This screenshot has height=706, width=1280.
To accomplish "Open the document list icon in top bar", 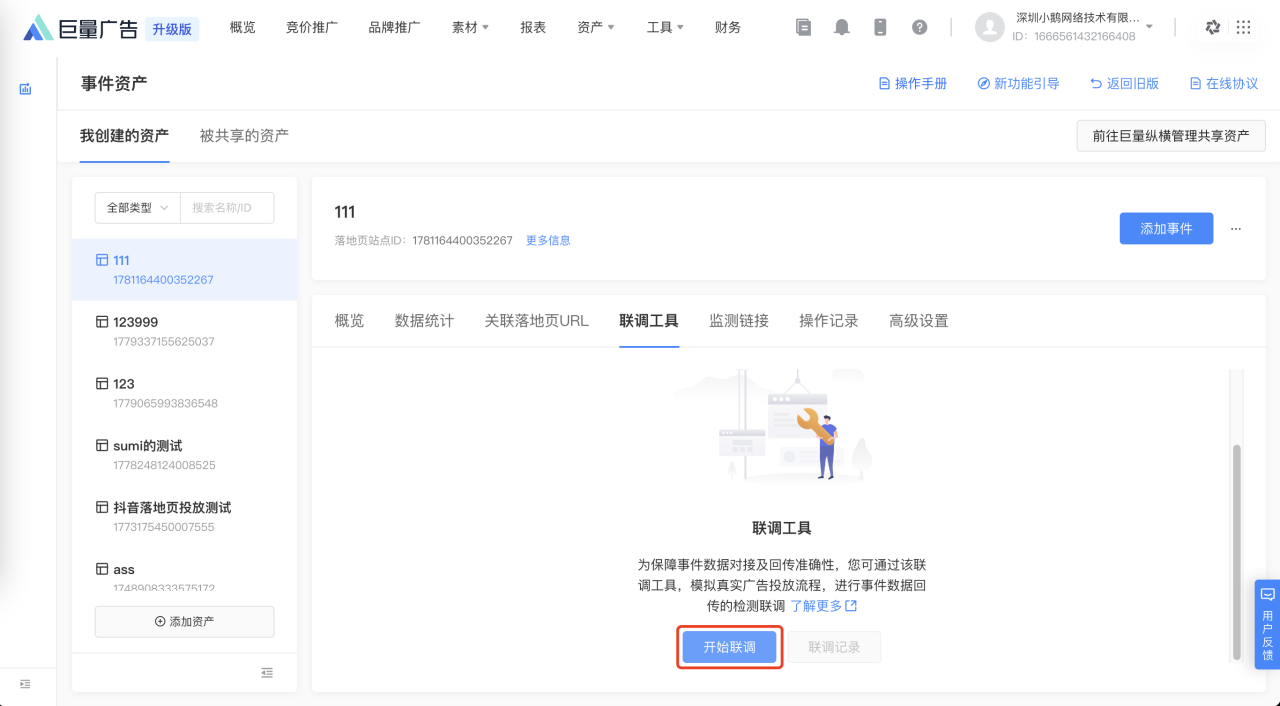I will [x=804, y=27].
